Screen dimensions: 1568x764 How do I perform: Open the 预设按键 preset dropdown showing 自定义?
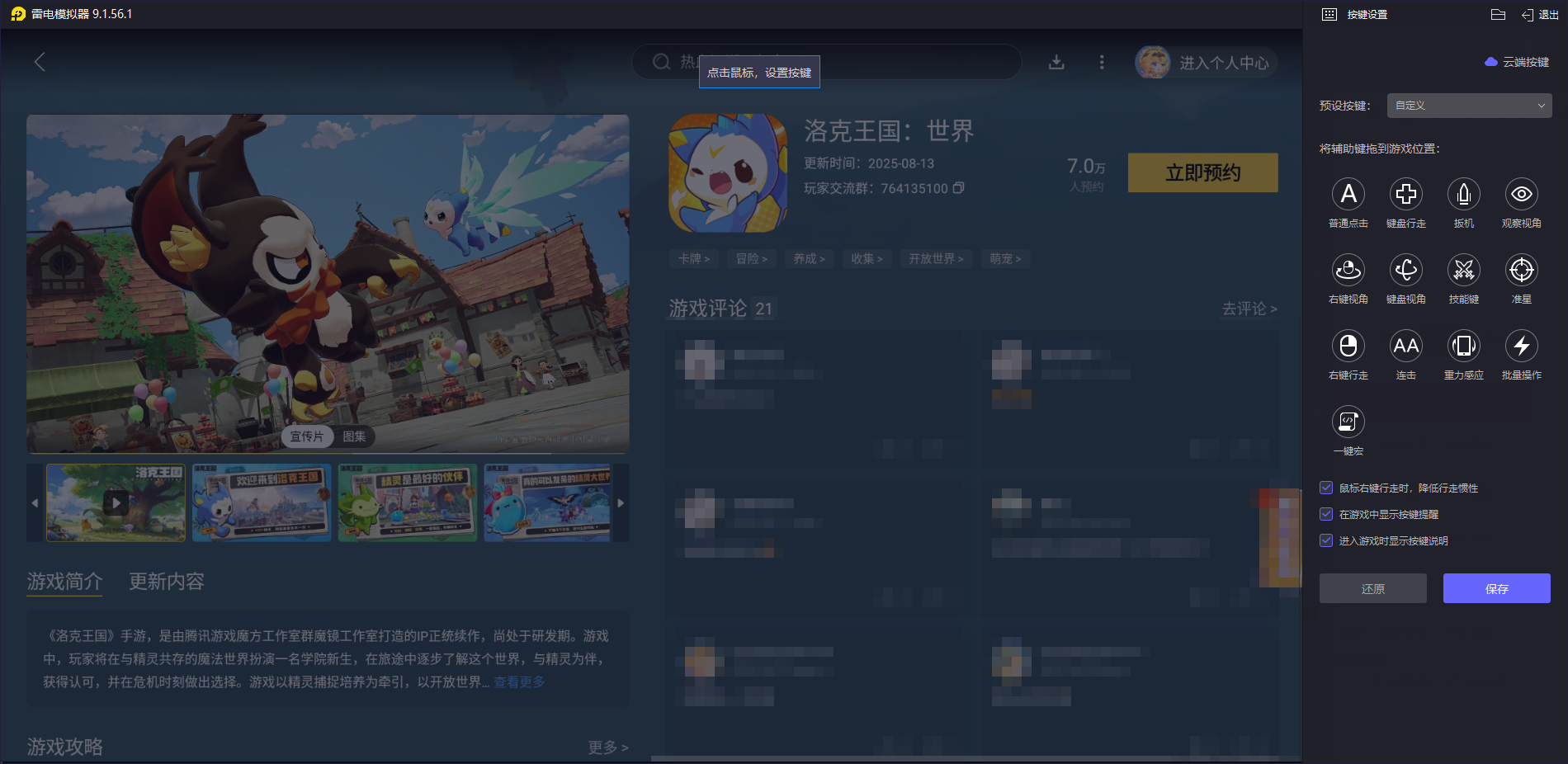(1469, 106)
